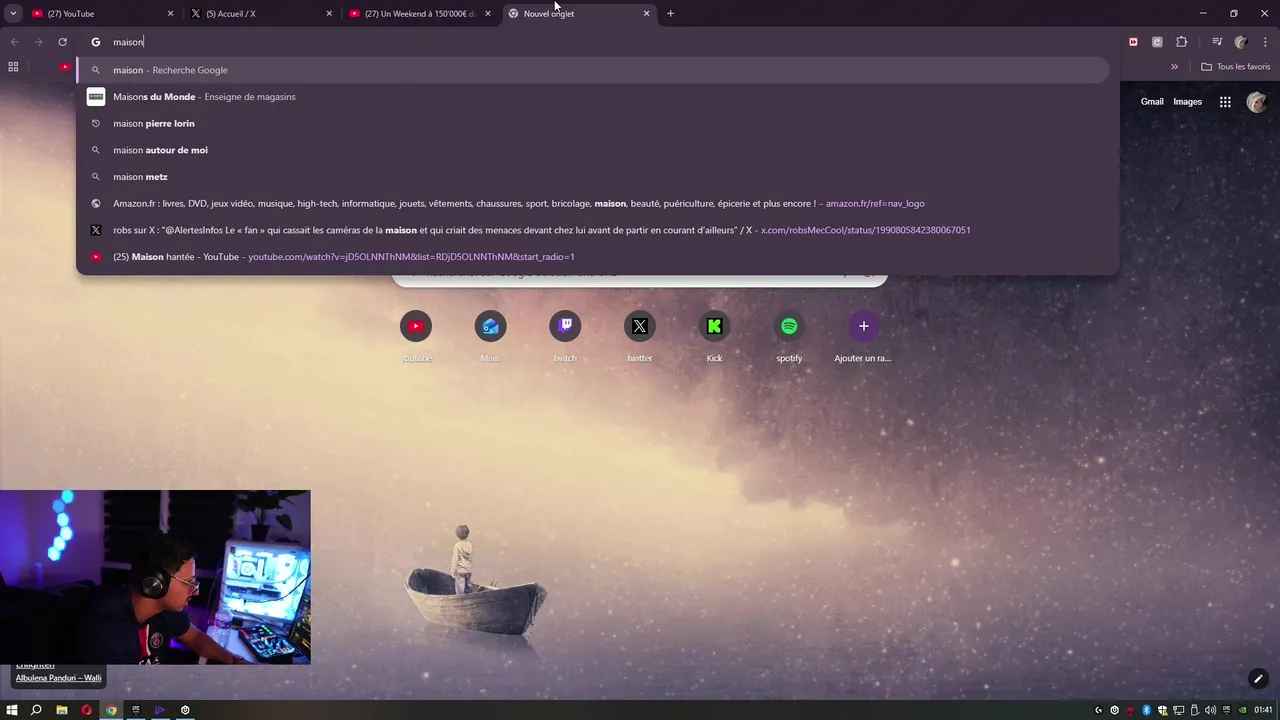Close the Accueil / X tab

point(329,14)
